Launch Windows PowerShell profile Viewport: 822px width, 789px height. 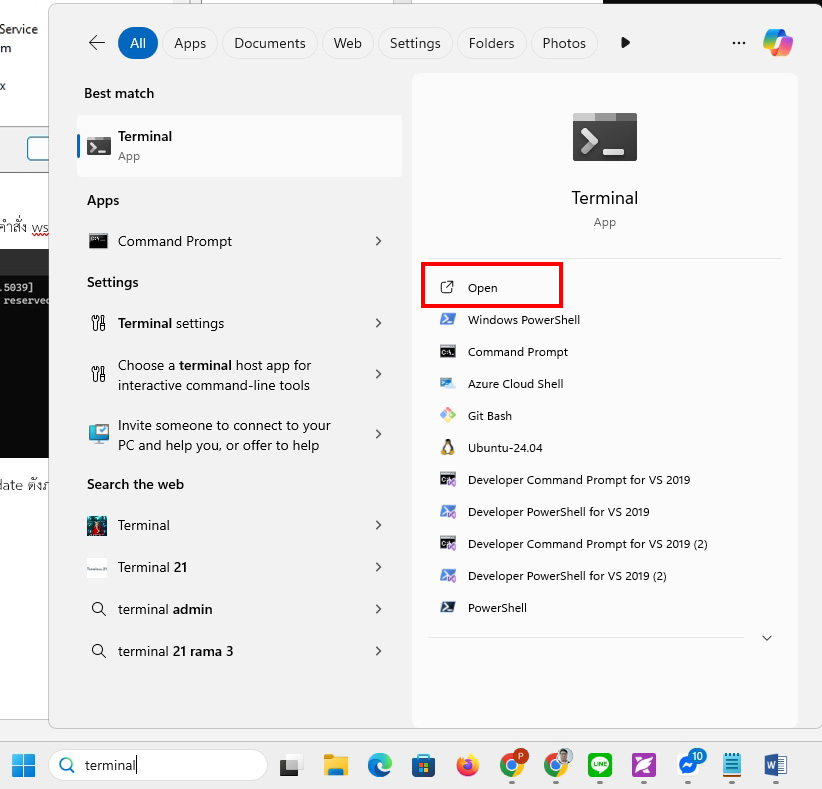604,320
